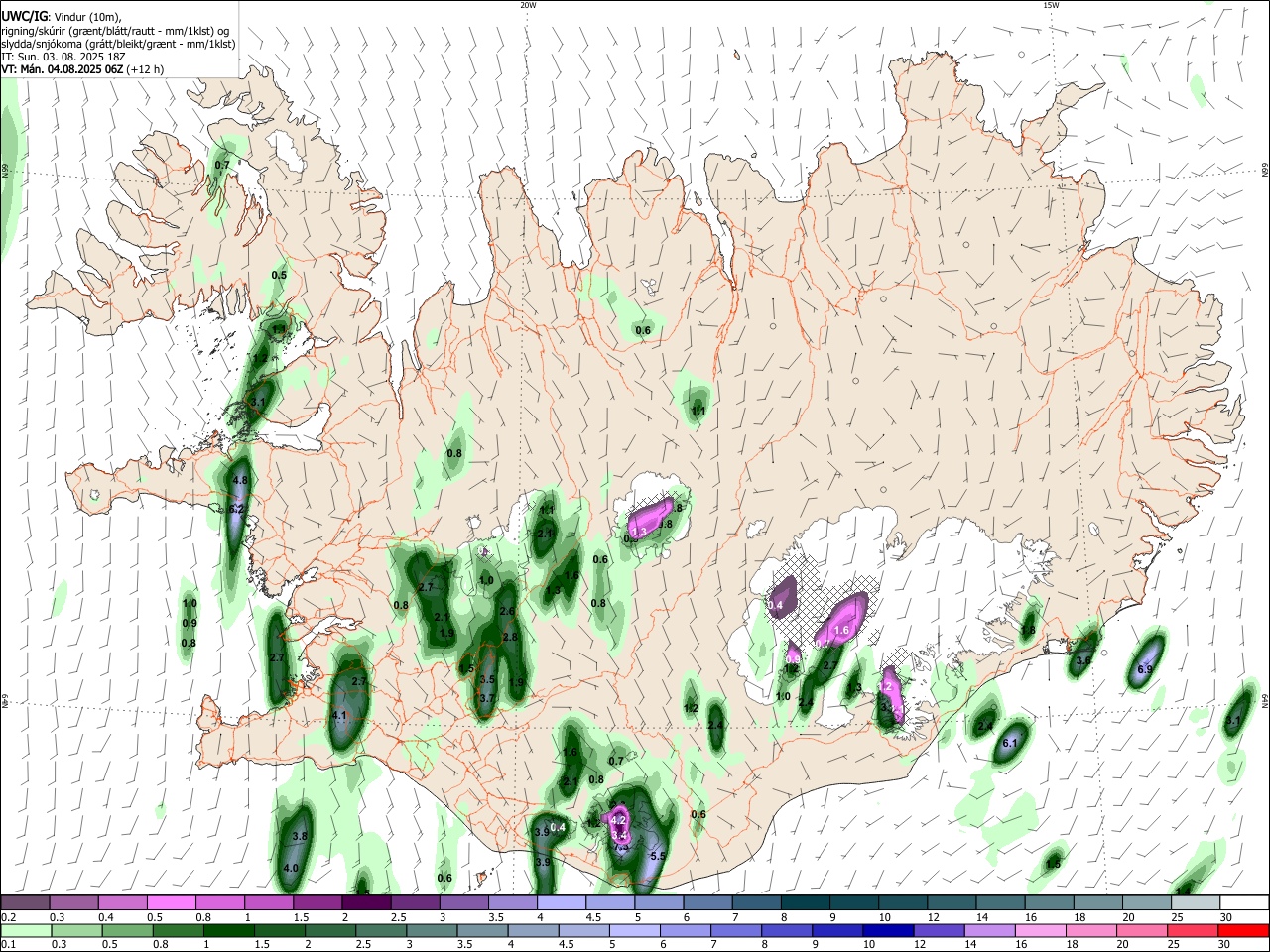This screenshot has height=952, width=1270.
Task: Select the white 4.2 value in the pink patch
Action: coord(618,820)
